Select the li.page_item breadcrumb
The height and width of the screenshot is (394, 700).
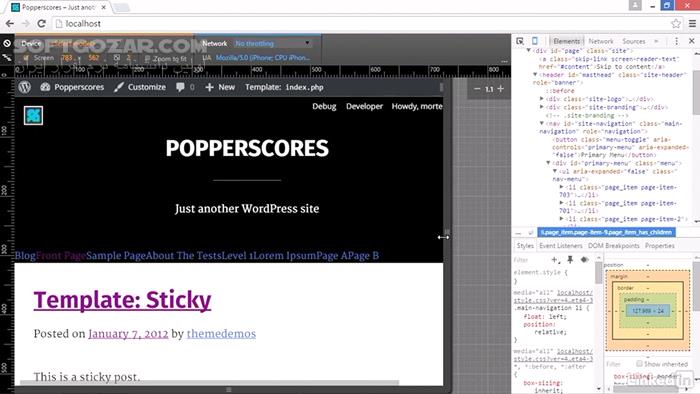point(606,232)
